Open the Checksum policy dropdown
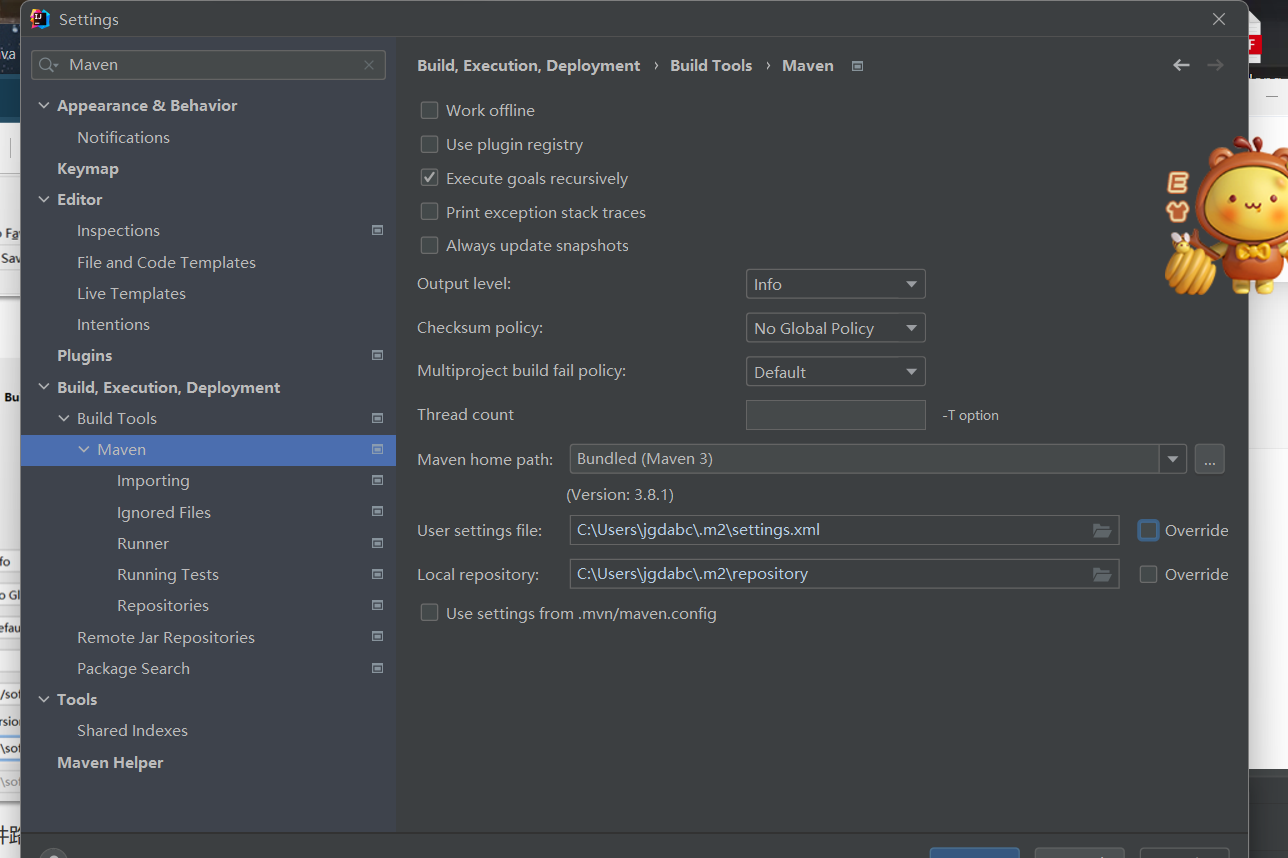 (x=835, y=328)
